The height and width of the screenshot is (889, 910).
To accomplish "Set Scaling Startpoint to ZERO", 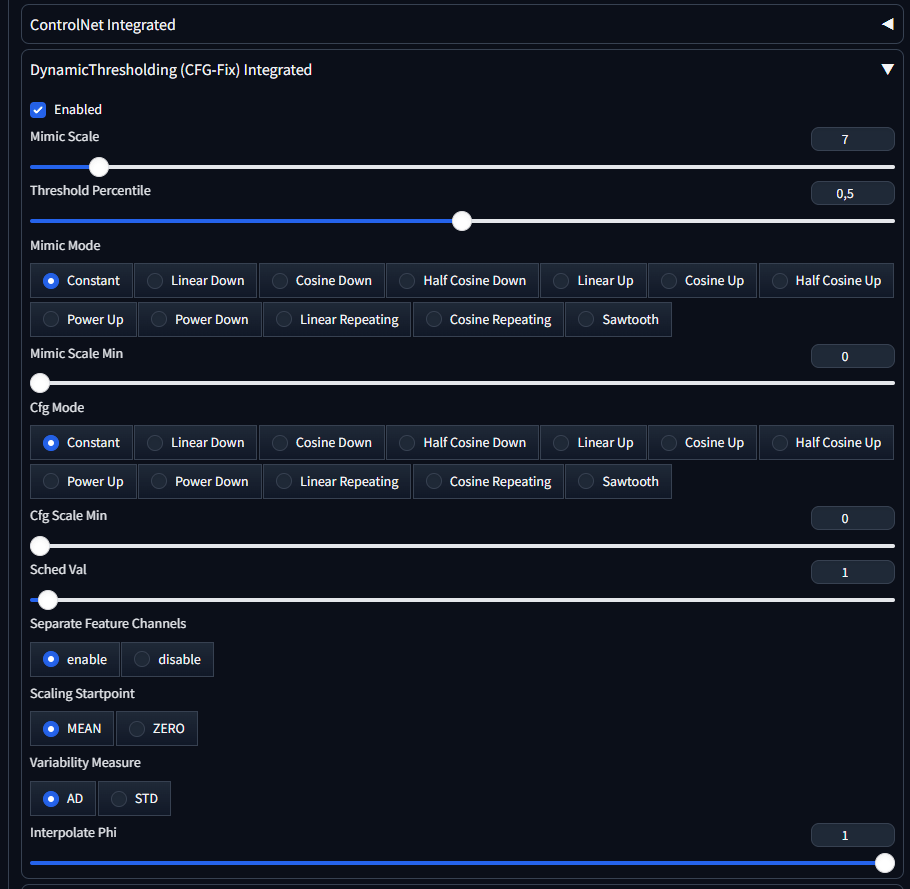I will 156,729.
